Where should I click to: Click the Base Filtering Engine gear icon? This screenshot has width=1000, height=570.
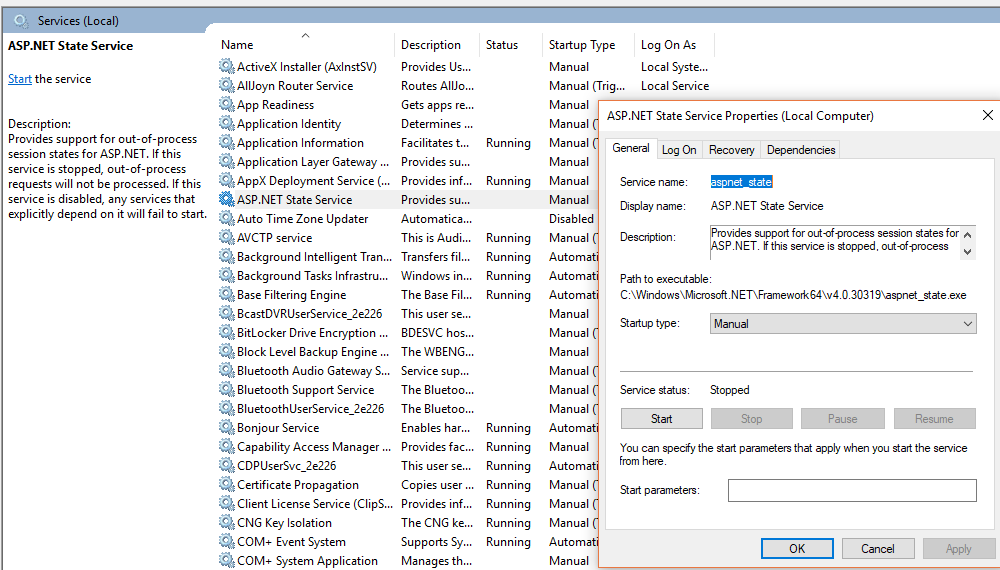click(226, 295)
